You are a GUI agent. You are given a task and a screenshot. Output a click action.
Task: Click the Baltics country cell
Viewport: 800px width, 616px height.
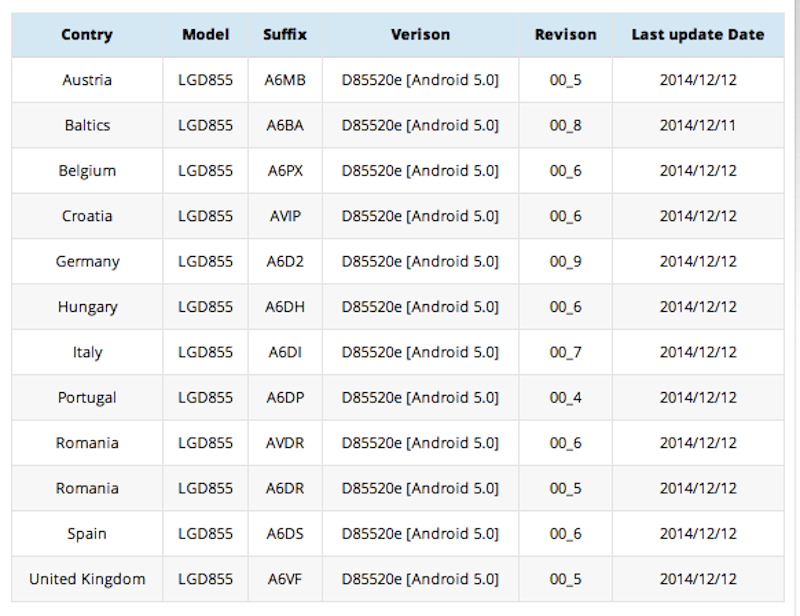coord(87,126)
